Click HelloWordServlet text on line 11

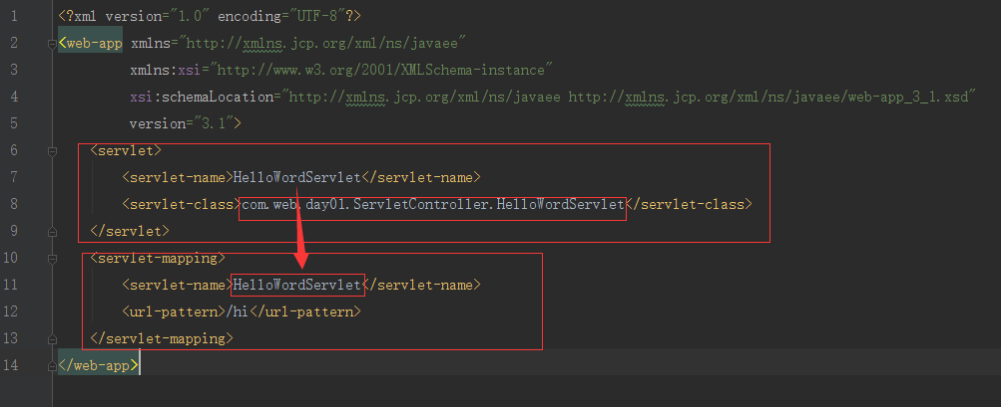[x=297, y=285]
